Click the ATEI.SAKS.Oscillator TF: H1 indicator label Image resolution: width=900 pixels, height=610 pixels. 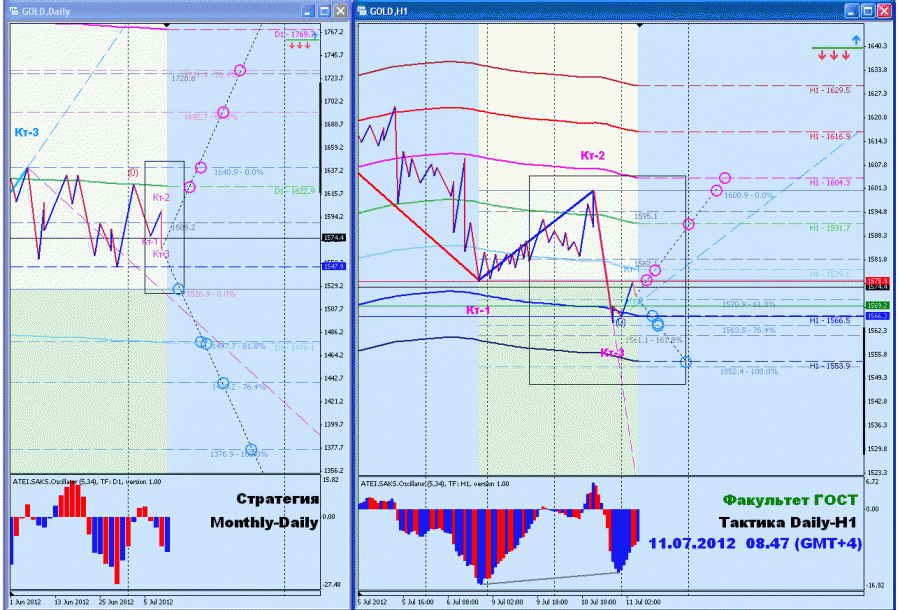click(x=435, y=484)
